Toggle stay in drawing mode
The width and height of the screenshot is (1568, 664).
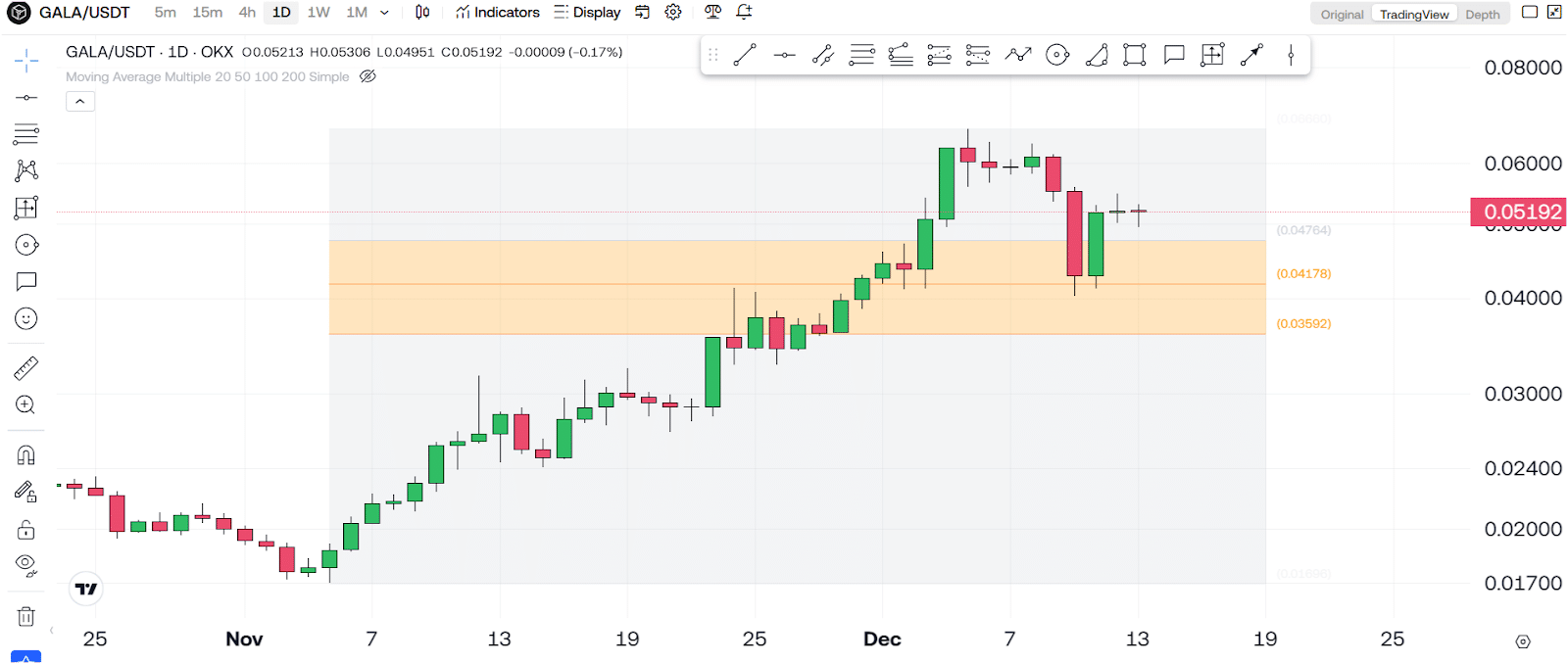coord(26,492)
